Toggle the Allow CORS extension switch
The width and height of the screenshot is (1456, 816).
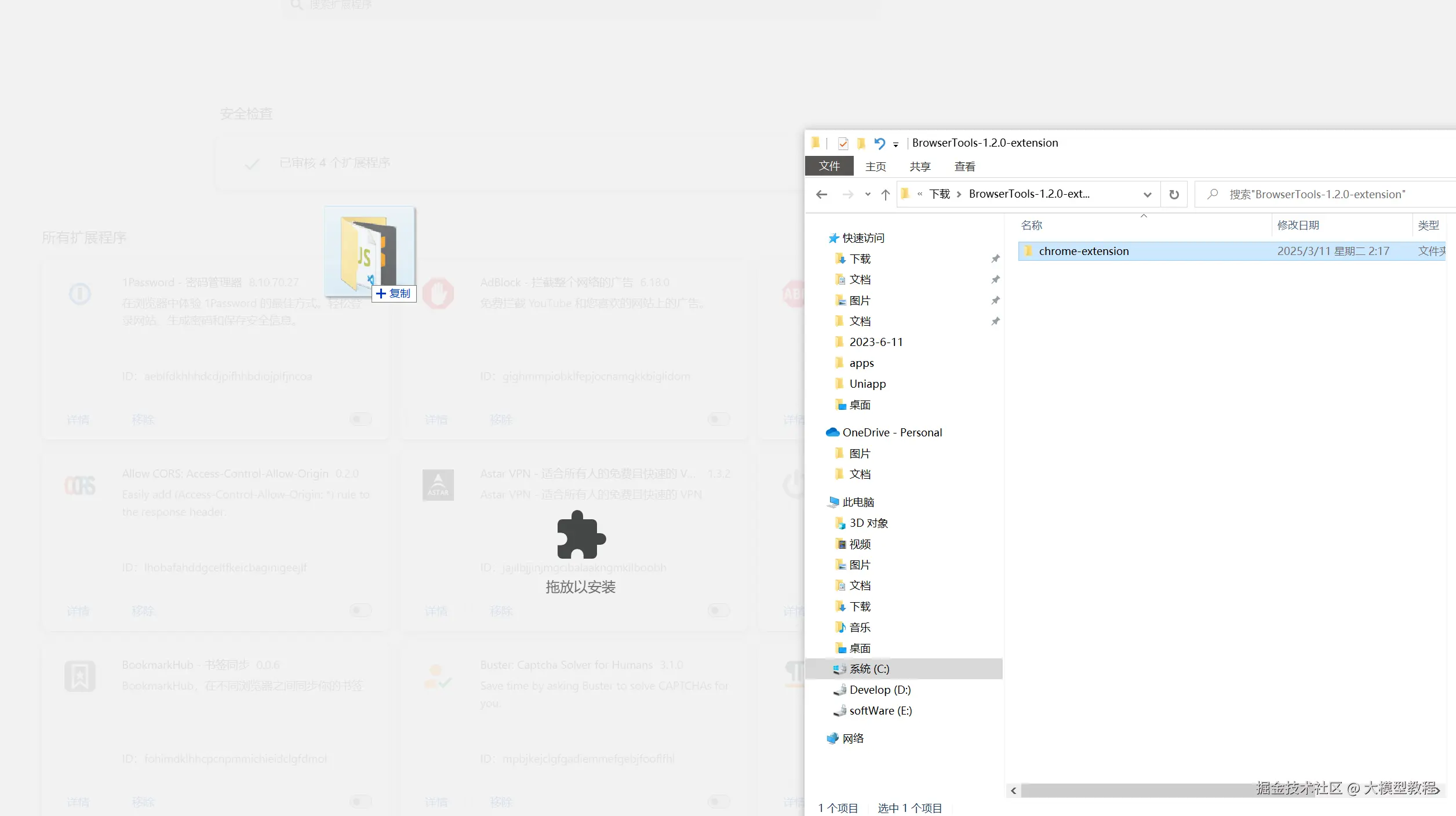(360, 610)
